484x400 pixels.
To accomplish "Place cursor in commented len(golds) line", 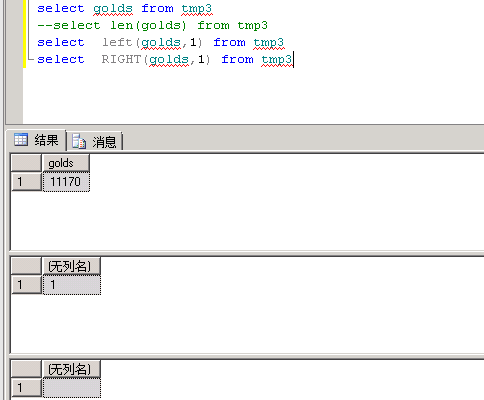I will pyautogui.click(x=152, y=26).
